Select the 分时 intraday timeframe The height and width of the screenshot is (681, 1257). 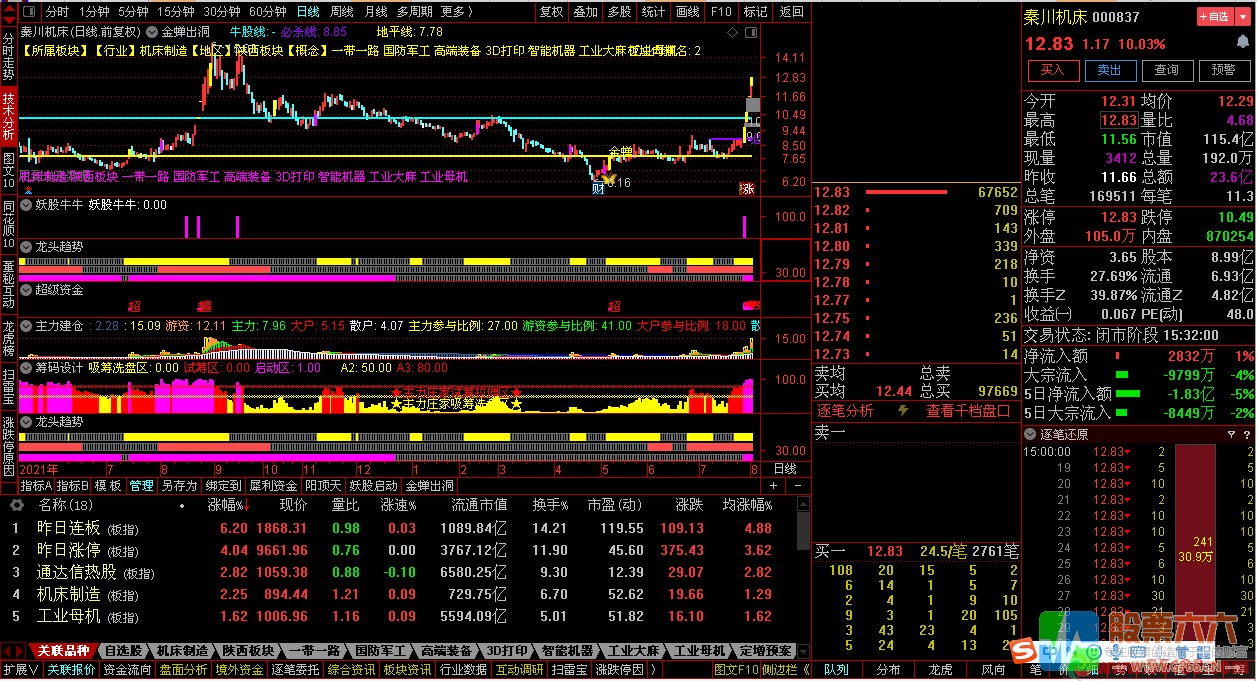pyautogui.click(x=57, y=11)
